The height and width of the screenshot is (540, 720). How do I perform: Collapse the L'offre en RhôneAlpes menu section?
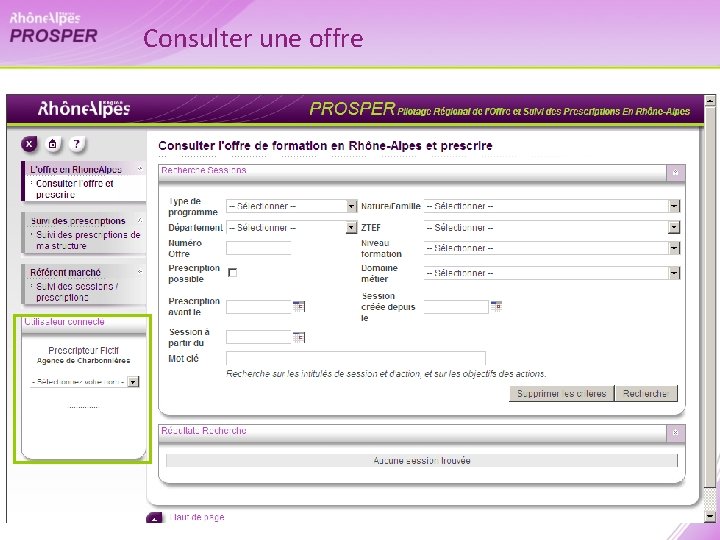click(140, 169)
